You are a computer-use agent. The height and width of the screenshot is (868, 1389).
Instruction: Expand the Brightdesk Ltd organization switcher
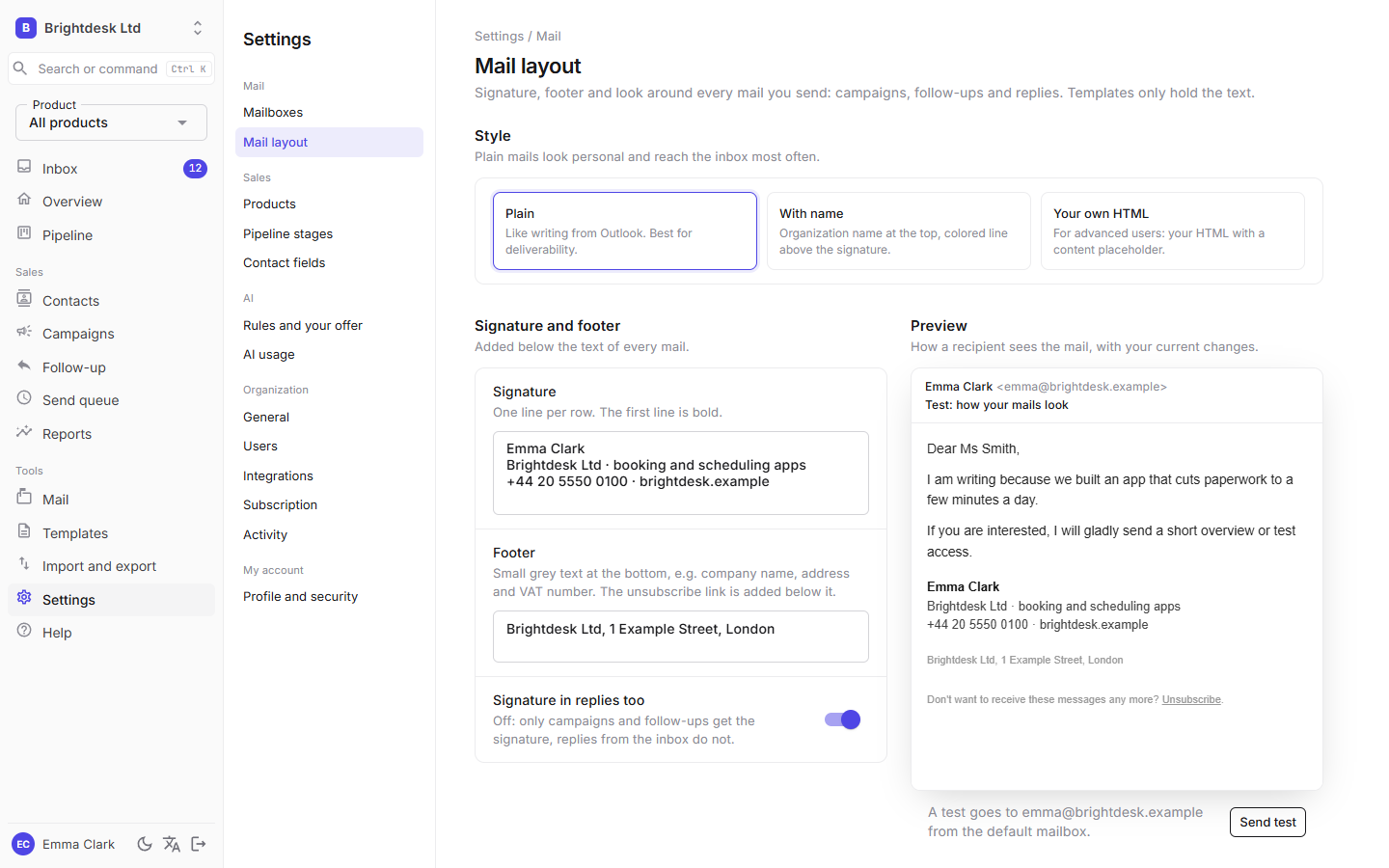(x=111, y=28)
